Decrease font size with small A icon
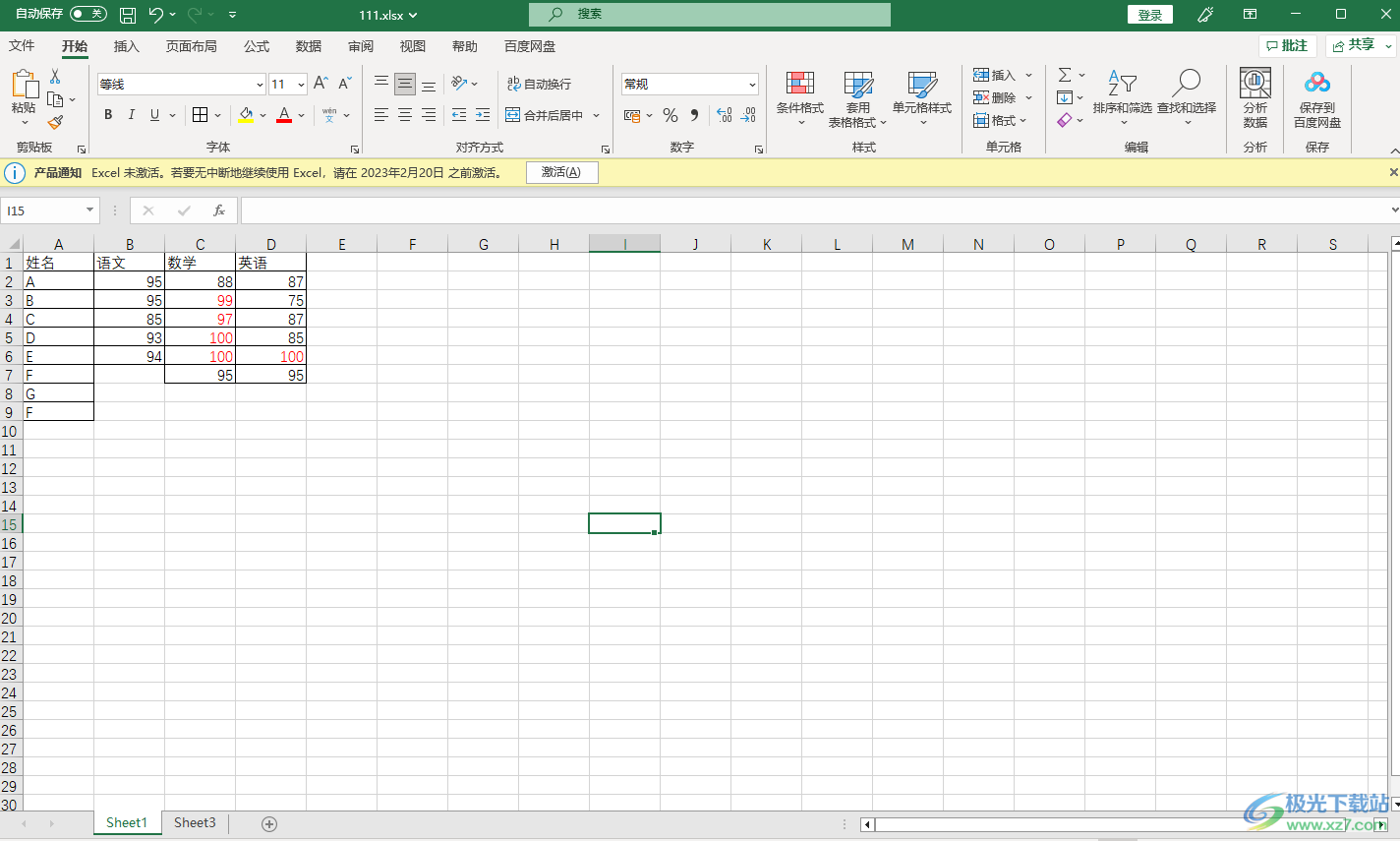Image resolution: width=1400 pixels, height=841 pixels. click(344, 84)
